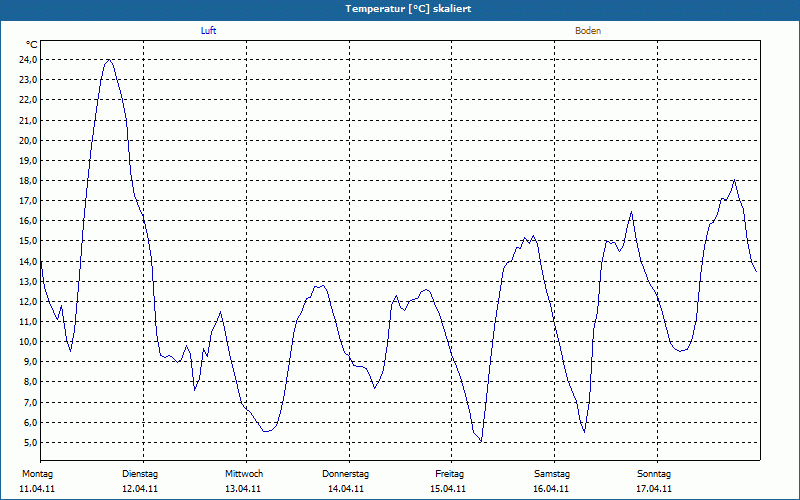The image size is (800, 500).
Task: Click the Montag day label
Action: pos(37,474)
